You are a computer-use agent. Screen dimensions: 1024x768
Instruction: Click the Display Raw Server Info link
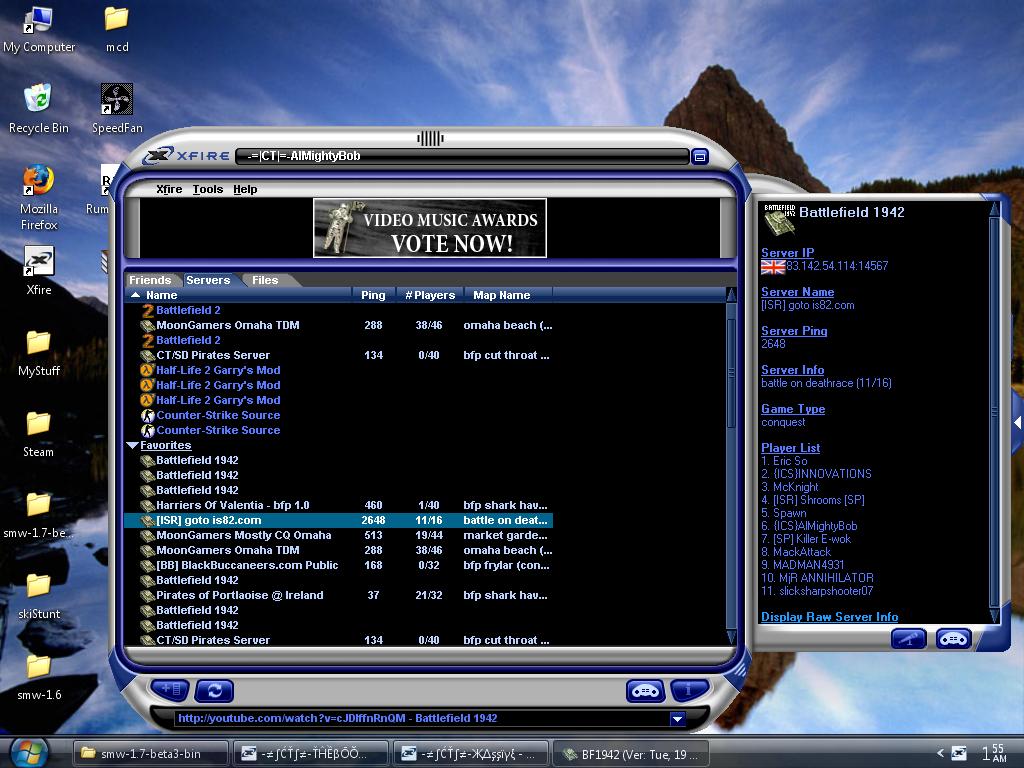(x=829, y=617)
